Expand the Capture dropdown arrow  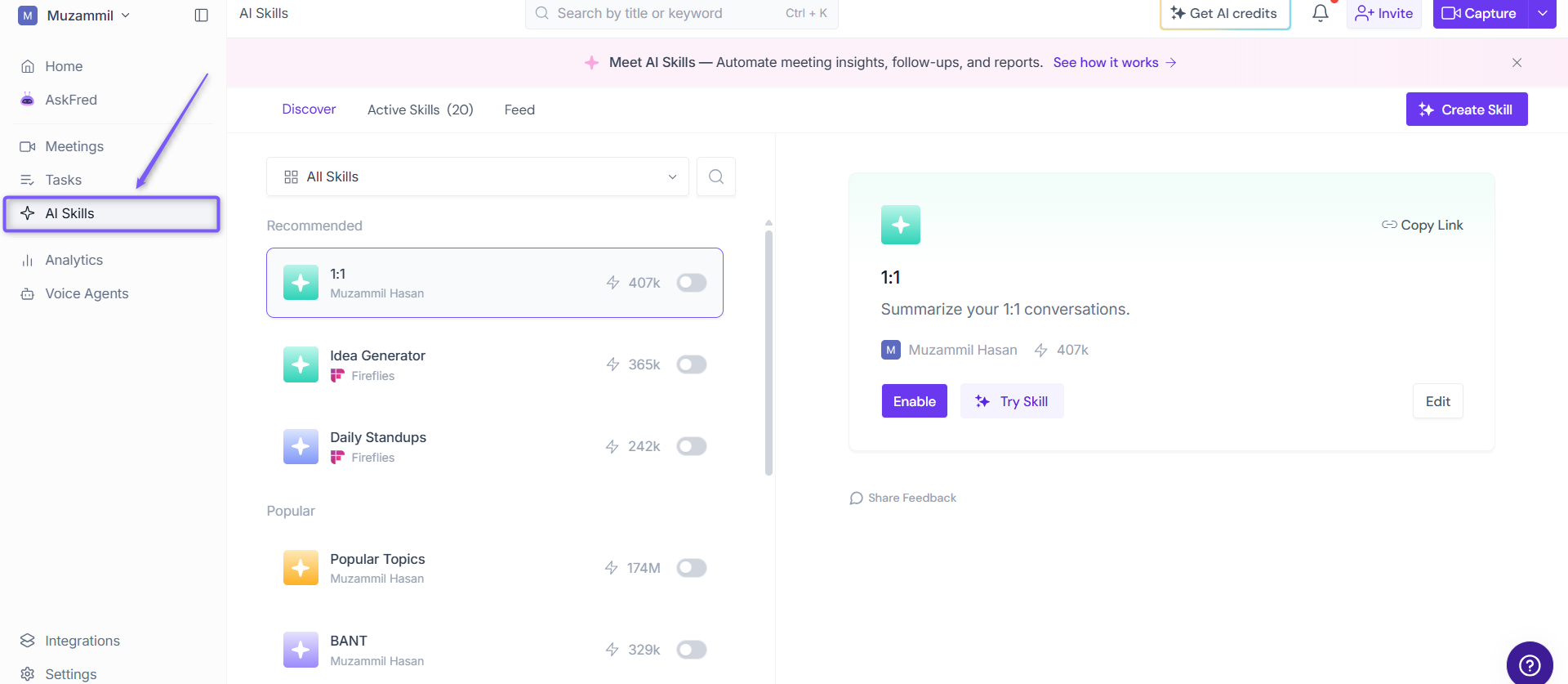tap(1543, 13)
